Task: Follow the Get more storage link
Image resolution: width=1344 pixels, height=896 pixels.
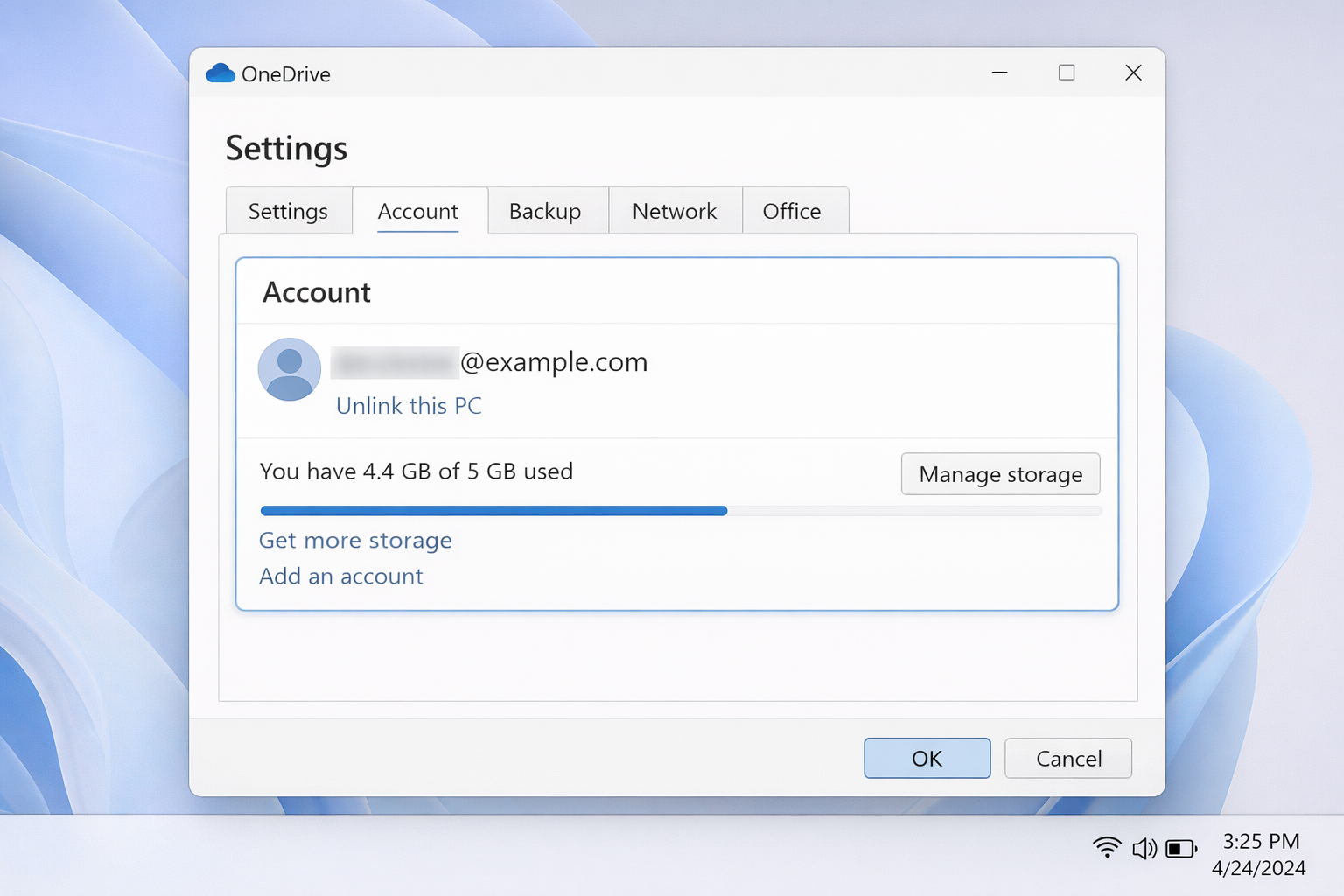Action: pos(355,541)
